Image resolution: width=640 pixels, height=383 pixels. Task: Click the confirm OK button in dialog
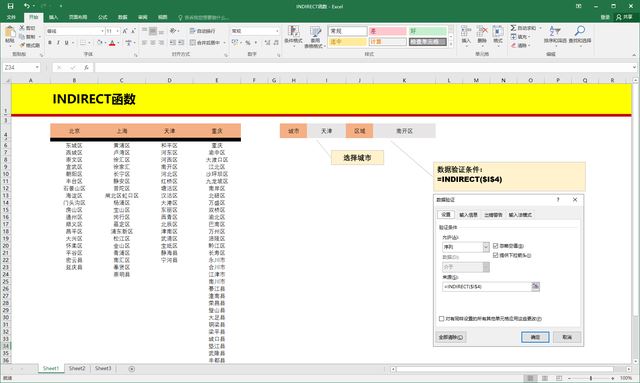(x=535, y=337)
